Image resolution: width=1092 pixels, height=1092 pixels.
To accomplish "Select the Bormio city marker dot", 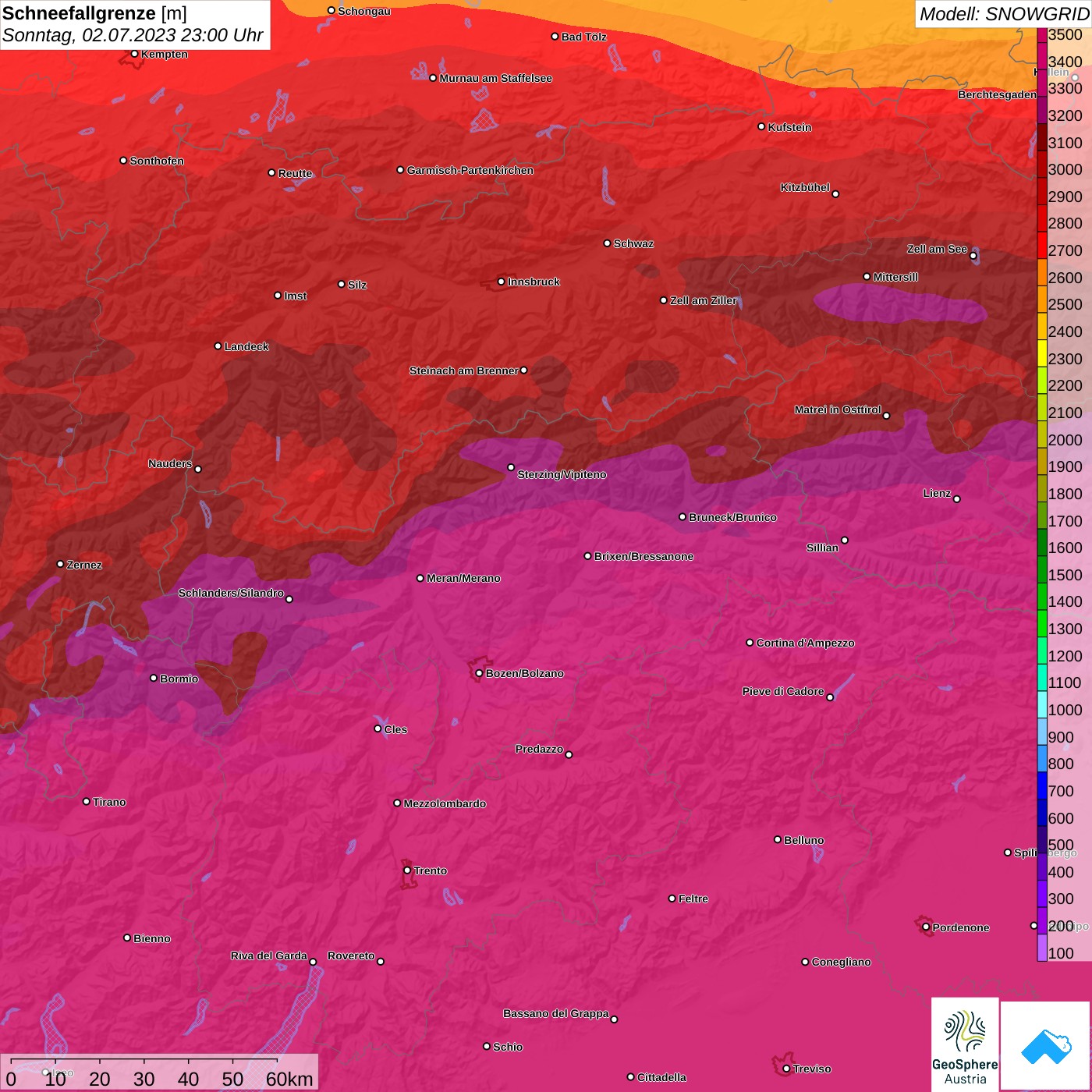I will coord(154,678).
